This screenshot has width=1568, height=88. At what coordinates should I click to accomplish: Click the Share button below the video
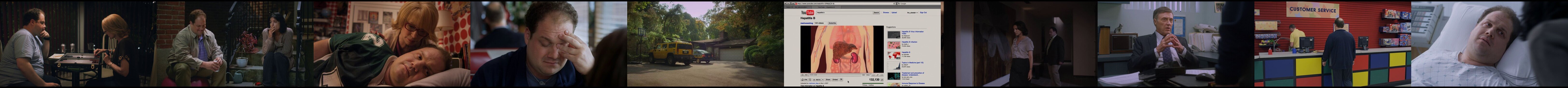pyautogui.click(x=828, y=80)
